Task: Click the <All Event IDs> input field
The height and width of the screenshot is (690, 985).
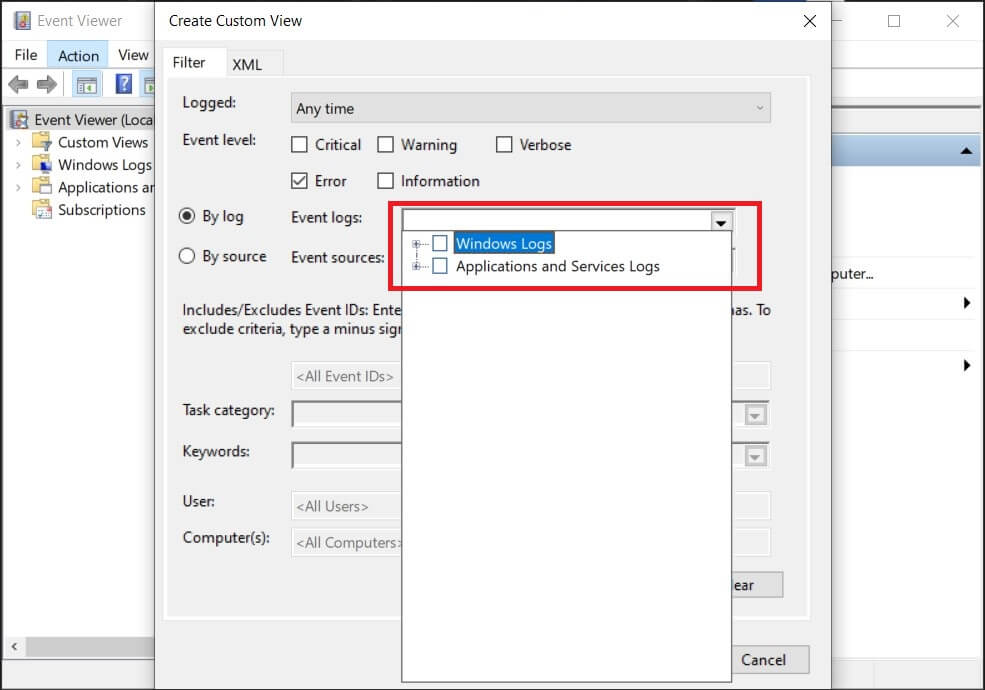Action: point(345,376)
